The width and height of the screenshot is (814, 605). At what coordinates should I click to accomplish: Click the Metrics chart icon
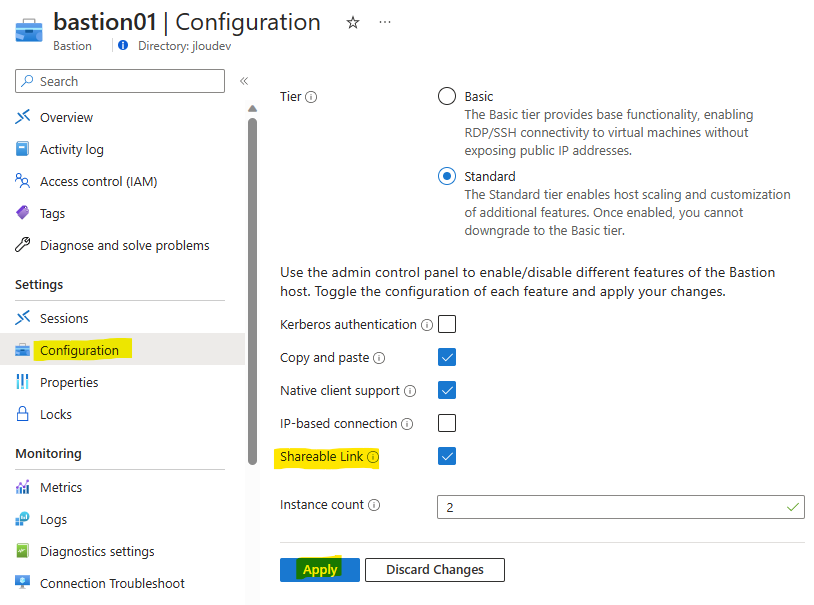(x=22, y=487)
